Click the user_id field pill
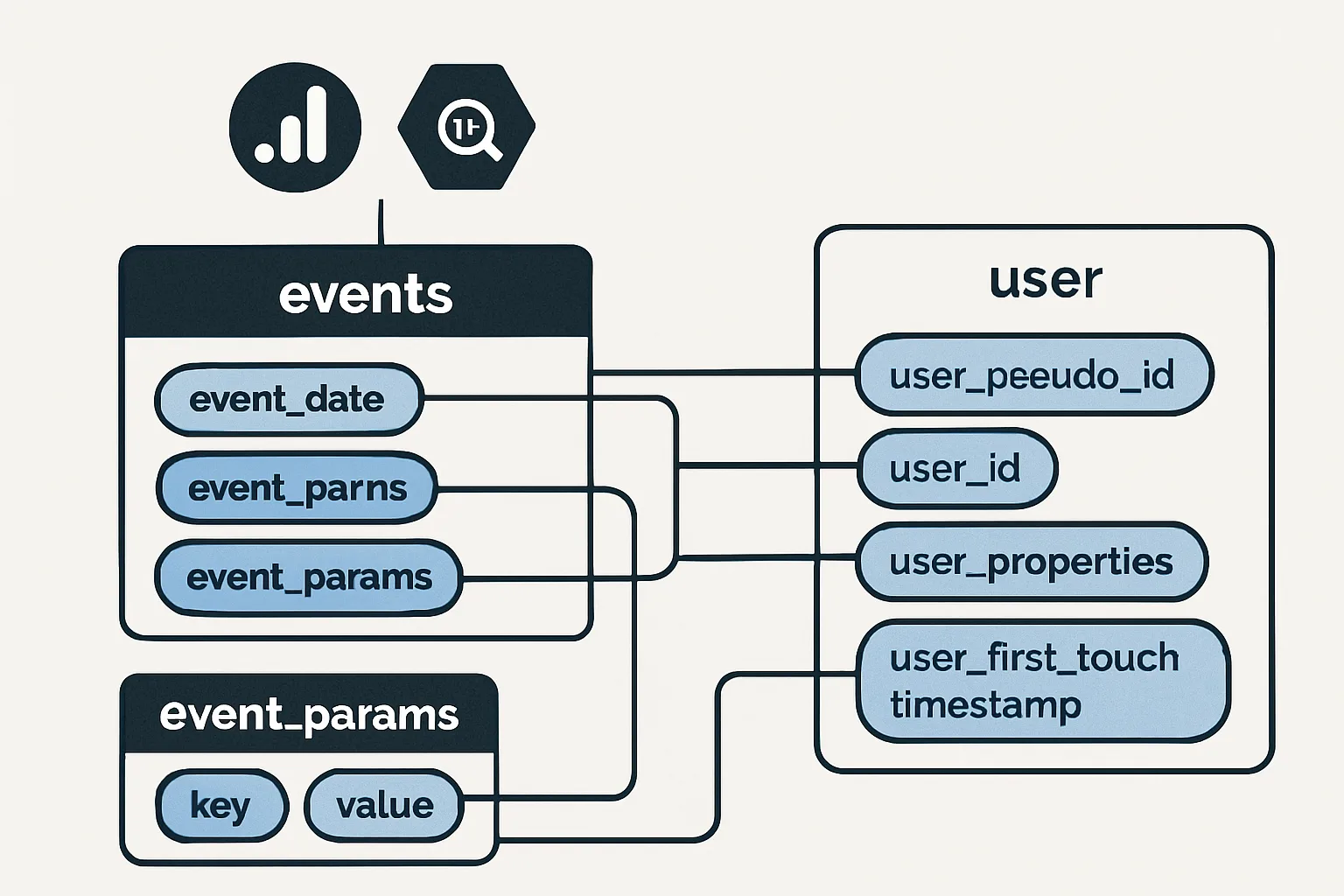Viewport: 1344px width, 896px height. coord(957,468)
